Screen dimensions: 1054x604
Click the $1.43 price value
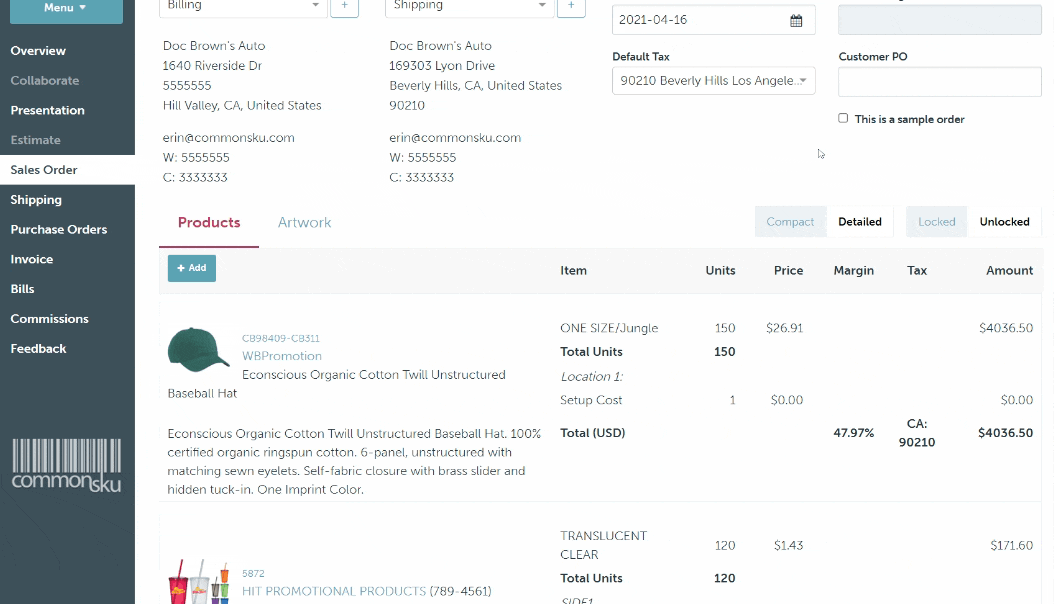788,546
